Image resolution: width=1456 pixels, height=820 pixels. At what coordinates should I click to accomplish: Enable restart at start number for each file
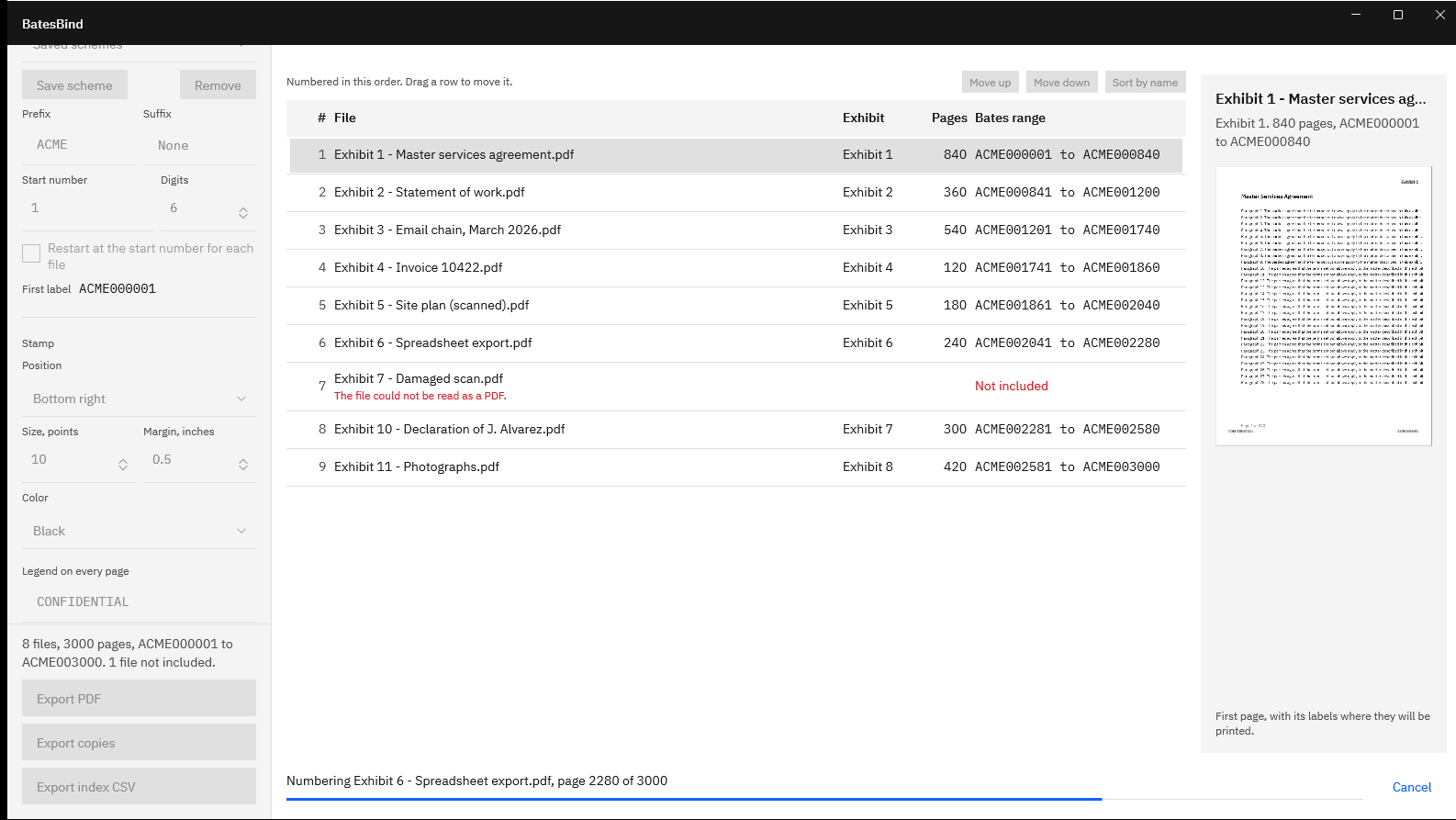pyautogui.click(x=31, y=253)
